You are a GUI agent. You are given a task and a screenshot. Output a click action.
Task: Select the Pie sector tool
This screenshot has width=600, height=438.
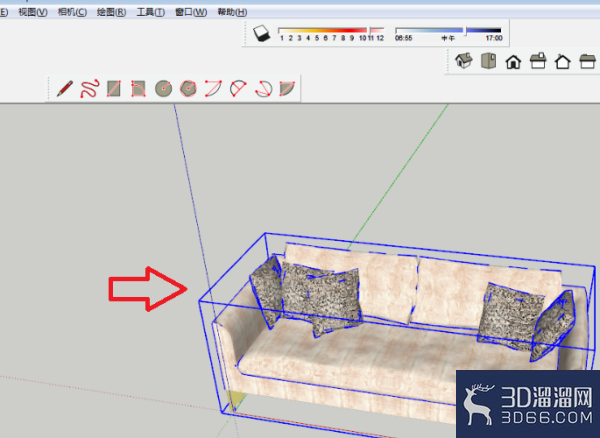(x=287, y=88)
